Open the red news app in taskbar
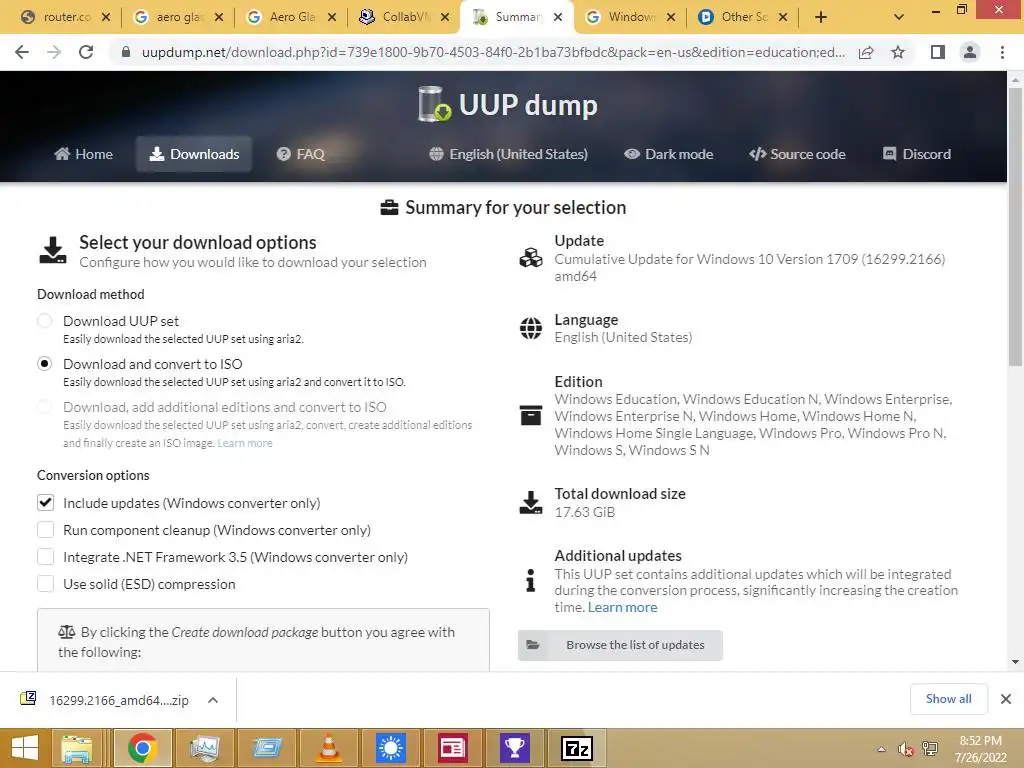 click(453, 748)
